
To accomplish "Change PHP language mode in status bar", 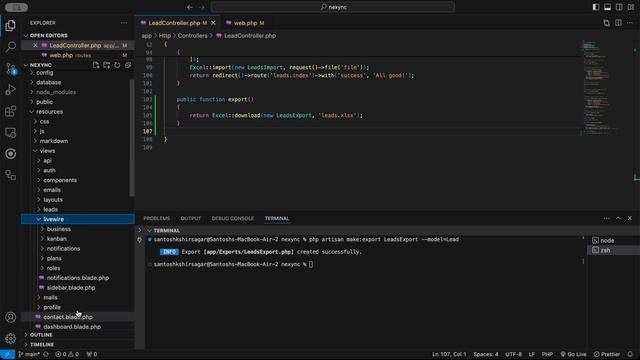I will tap(547, 354).
